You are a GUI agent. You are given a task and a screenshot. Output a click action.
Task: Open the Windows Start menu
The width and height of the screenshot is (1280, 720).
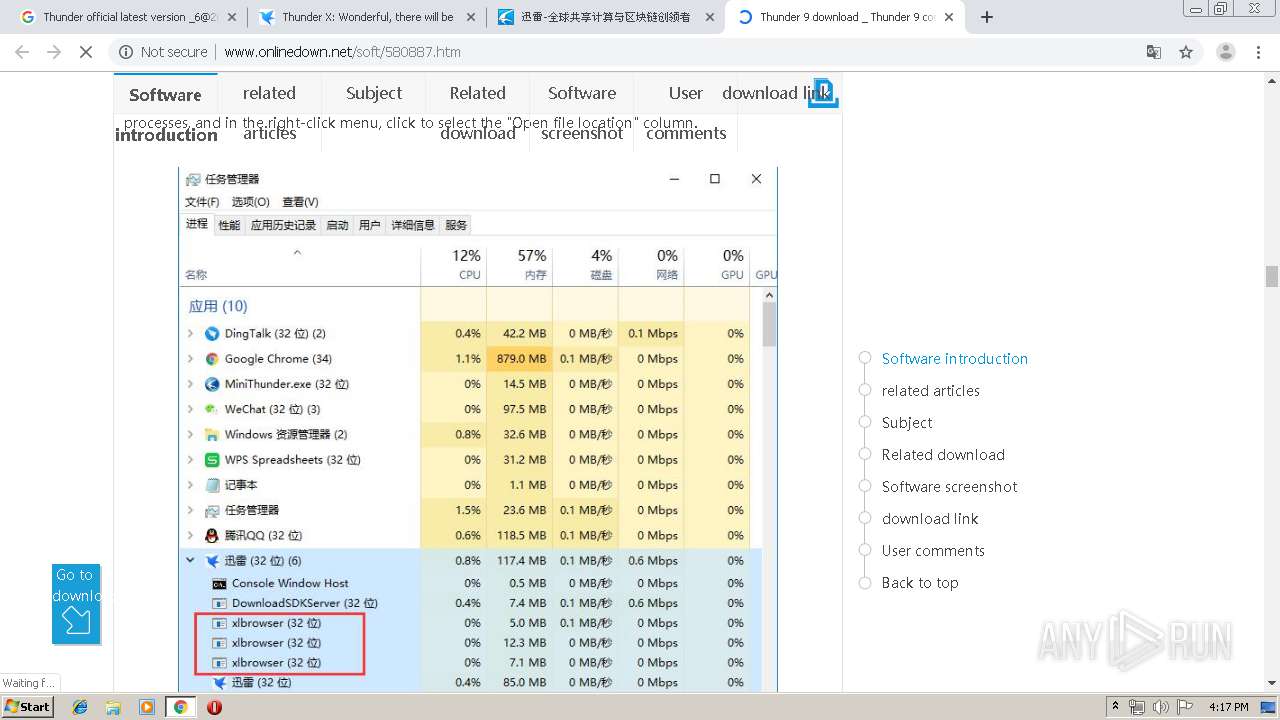(x=28, y=706)
